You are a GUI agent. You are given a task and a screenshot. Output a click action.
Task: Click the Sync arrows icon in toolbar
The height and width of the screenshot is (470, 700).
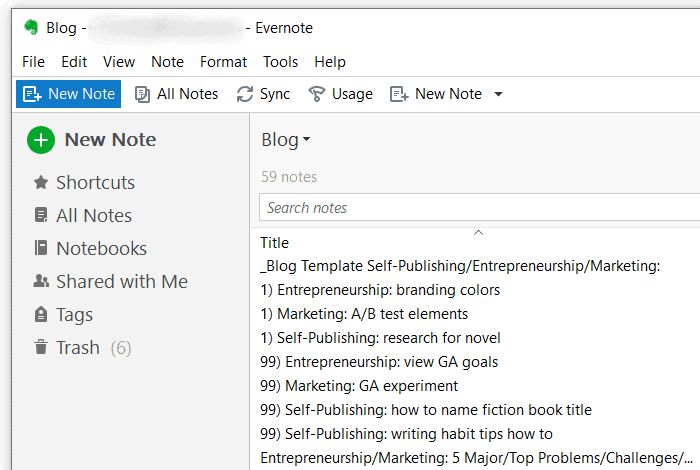point(245,94)
